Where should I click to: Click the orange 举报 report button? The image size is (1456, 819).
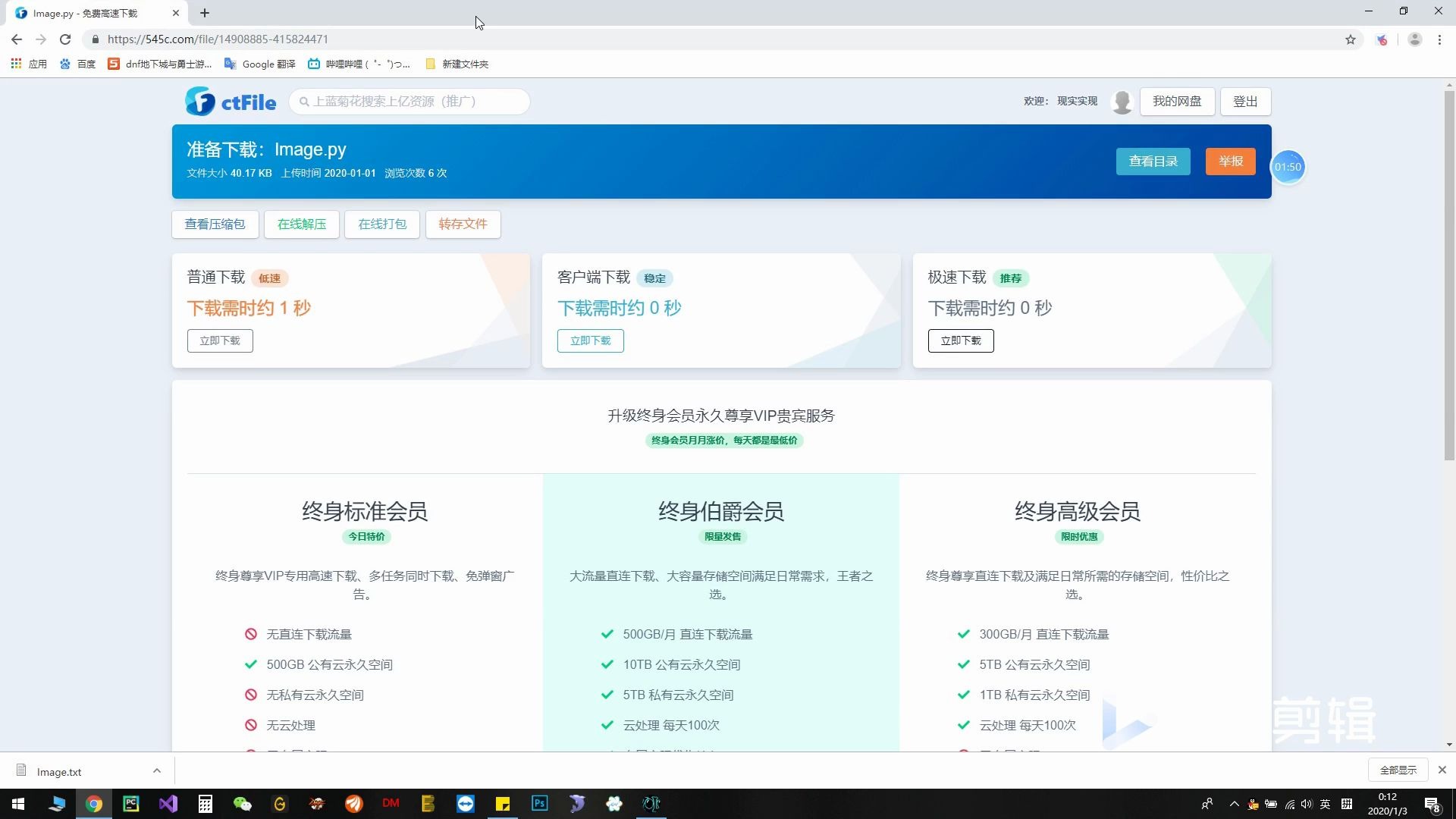coord(1231,162)
